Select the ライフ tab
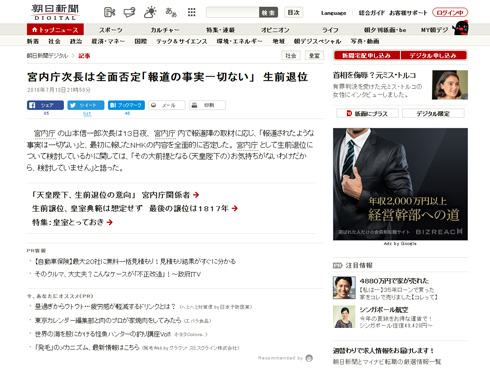The height and width of the screenshot is (368, 490). tap(330, 30)
